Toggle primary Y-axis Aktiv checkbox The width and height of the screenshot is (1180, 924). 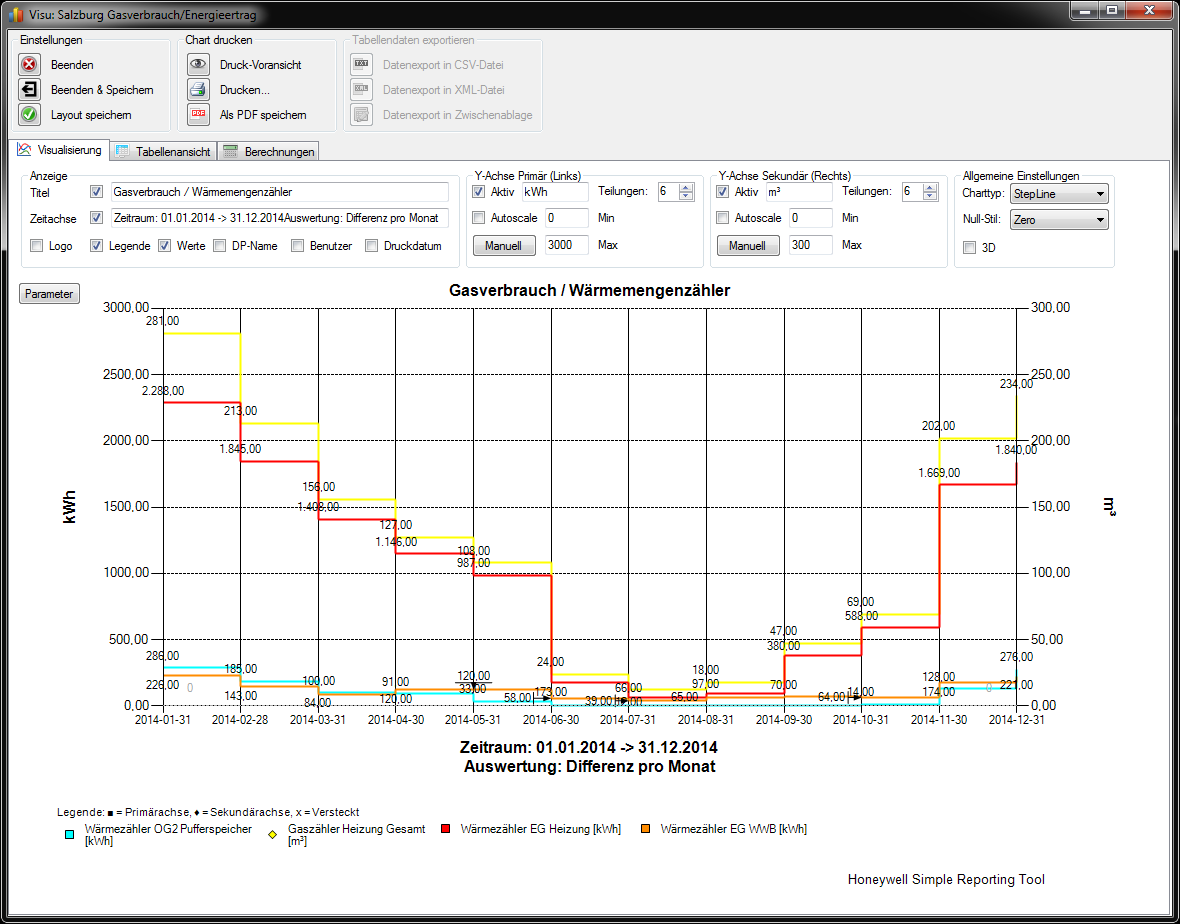(479, 192)
